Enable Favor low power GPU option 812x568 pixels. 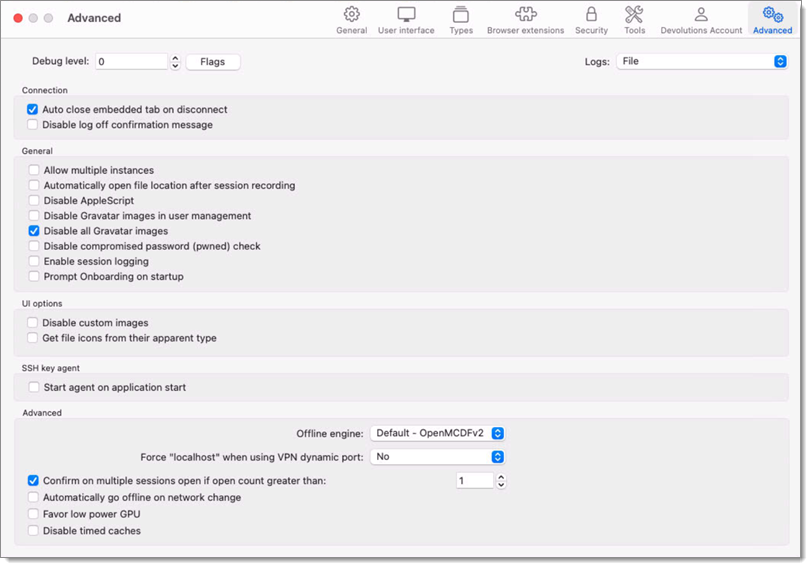33,514
